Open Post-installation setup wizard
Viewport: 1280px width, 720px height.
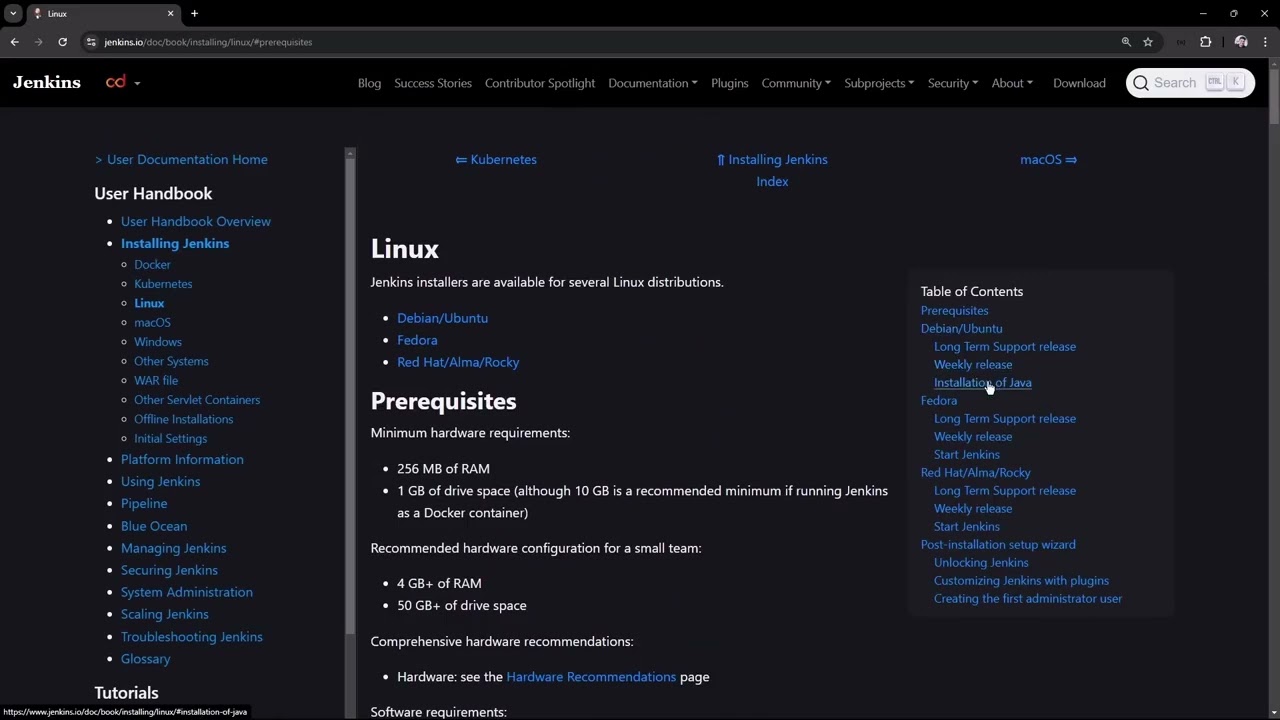(x=998, y=544)
